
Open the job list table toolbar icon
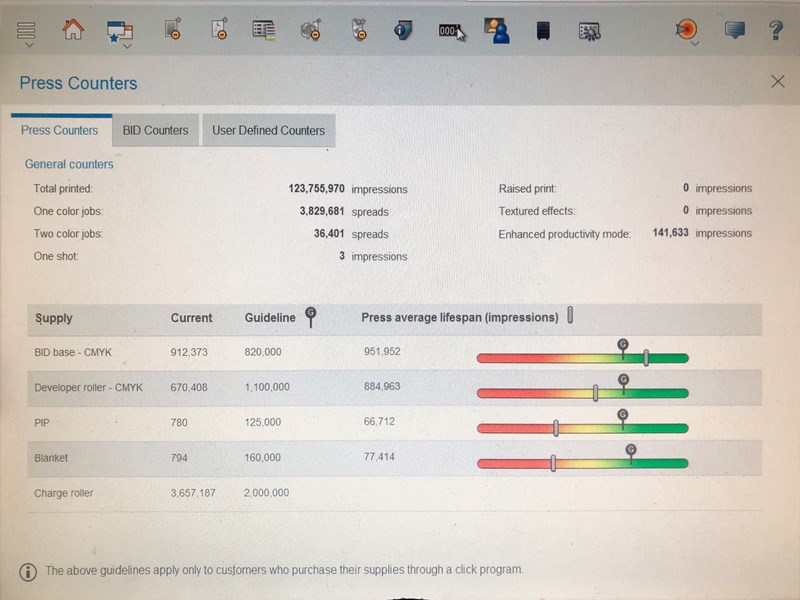[263, 30]
